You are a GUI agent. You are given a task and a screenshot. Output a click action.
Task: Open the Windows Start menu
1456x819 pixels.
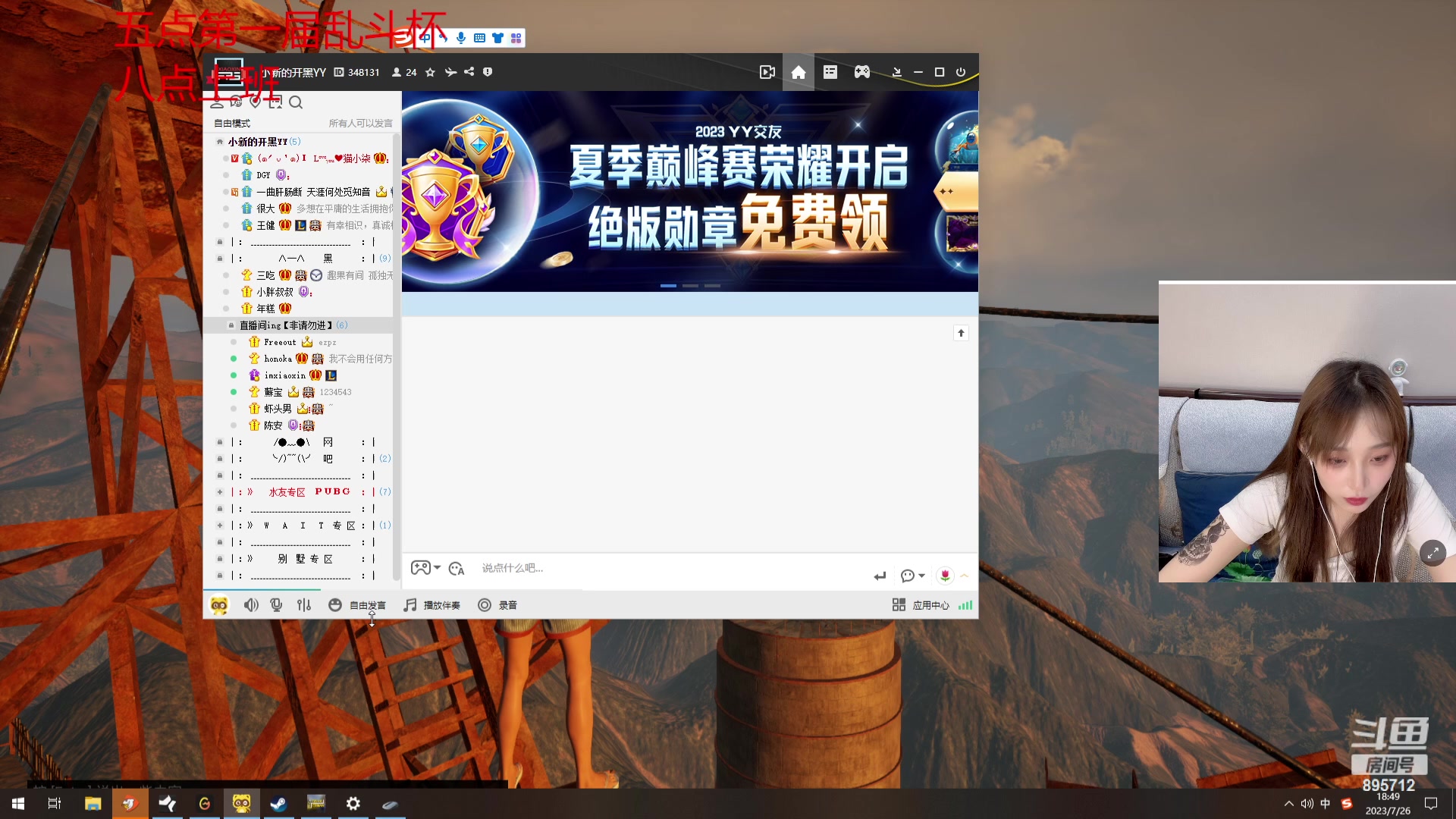click(x=17, y=803)
